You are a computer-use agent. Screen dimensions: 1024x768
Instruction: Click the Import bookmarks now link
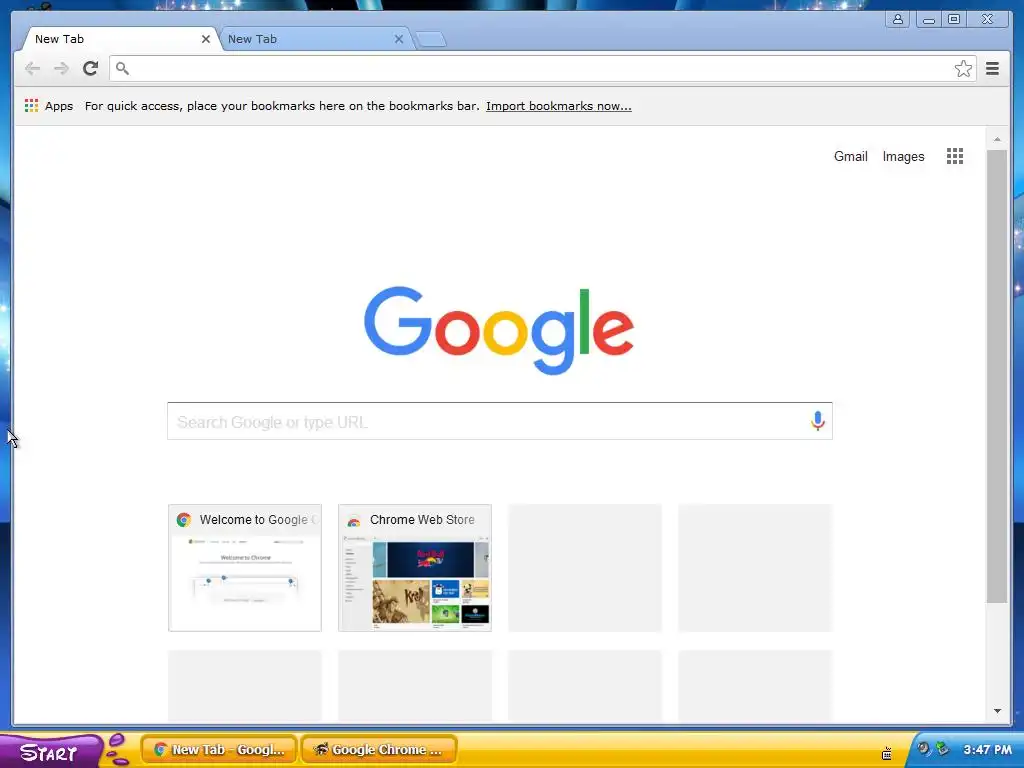click(558, 106)
